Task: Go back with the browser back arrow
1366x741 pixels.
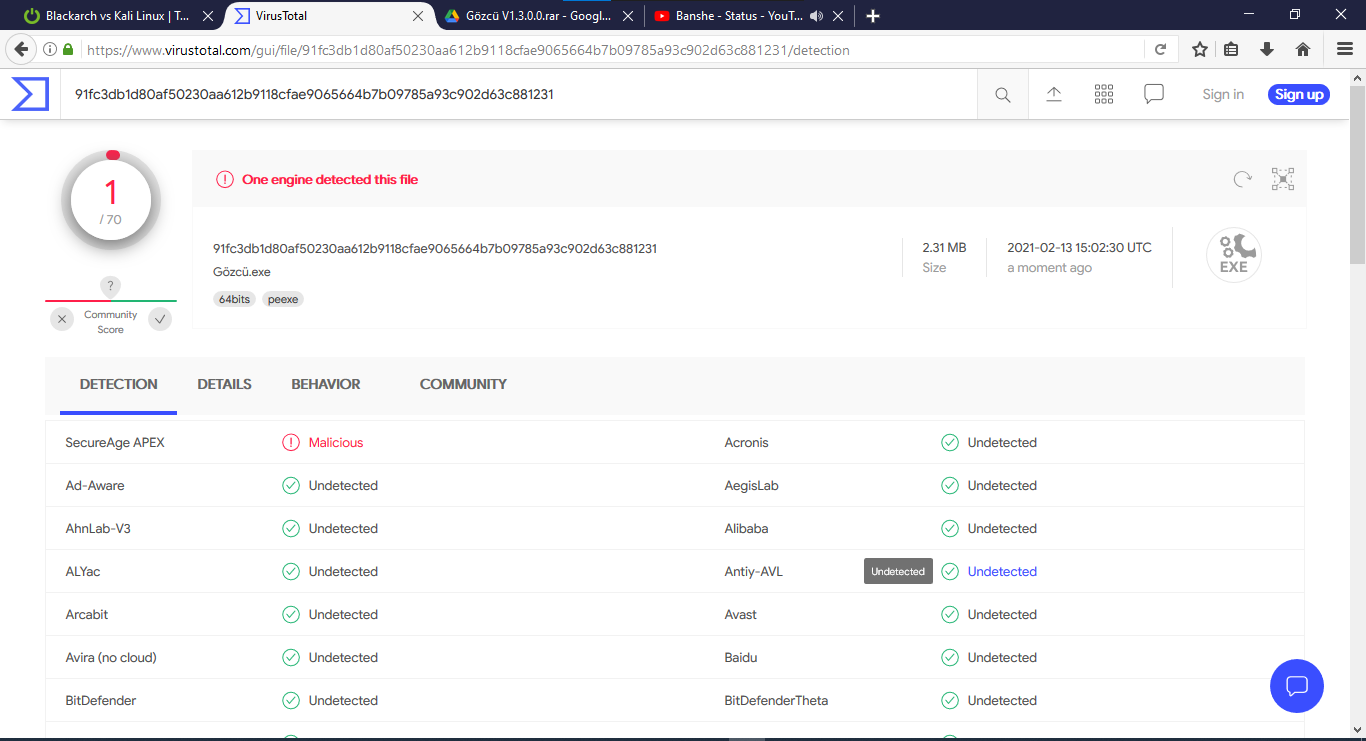Action: coord(20,49)
